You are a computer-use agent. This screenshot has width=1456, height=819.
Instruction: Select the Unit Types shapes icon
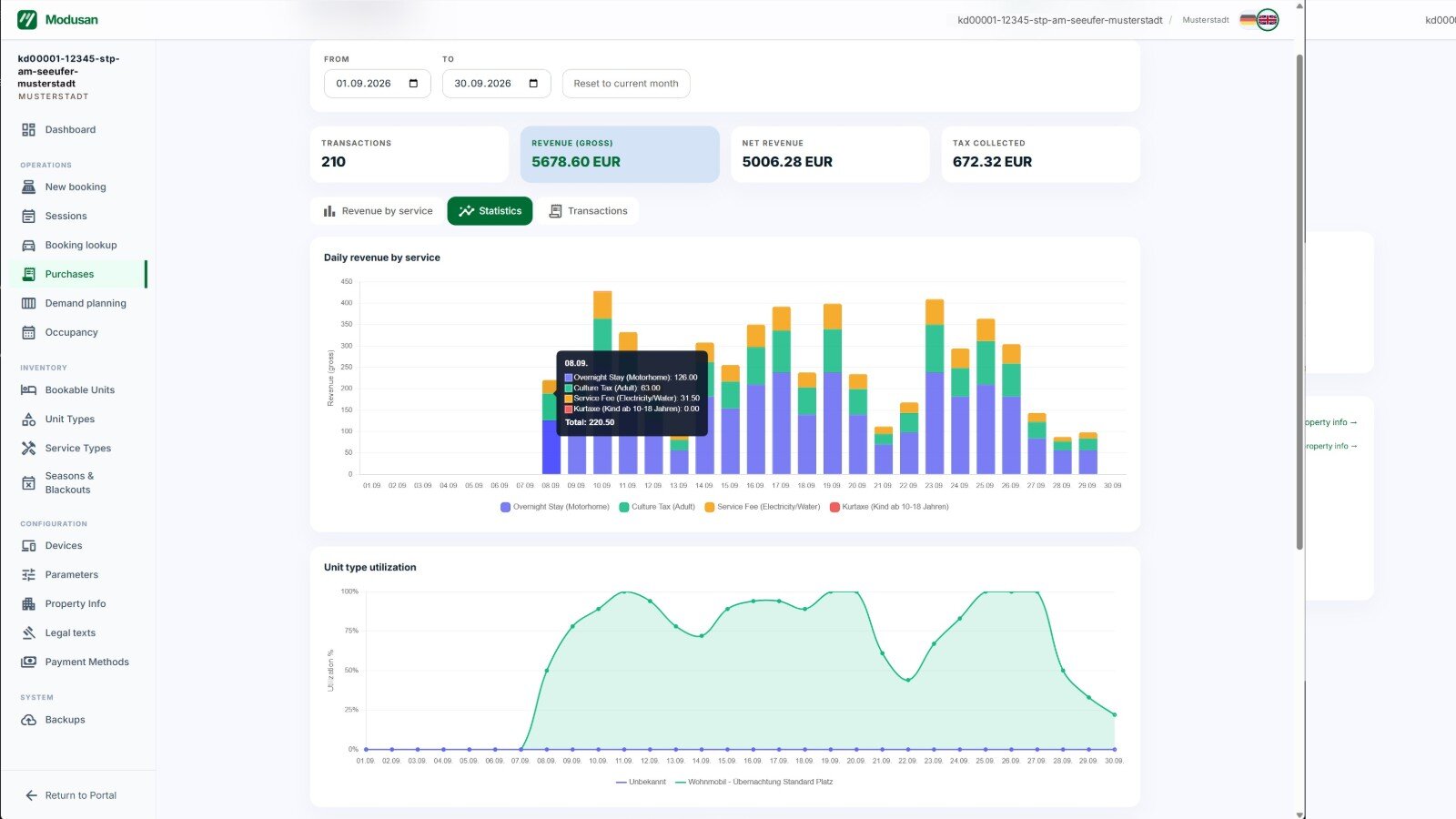point(28,419)
